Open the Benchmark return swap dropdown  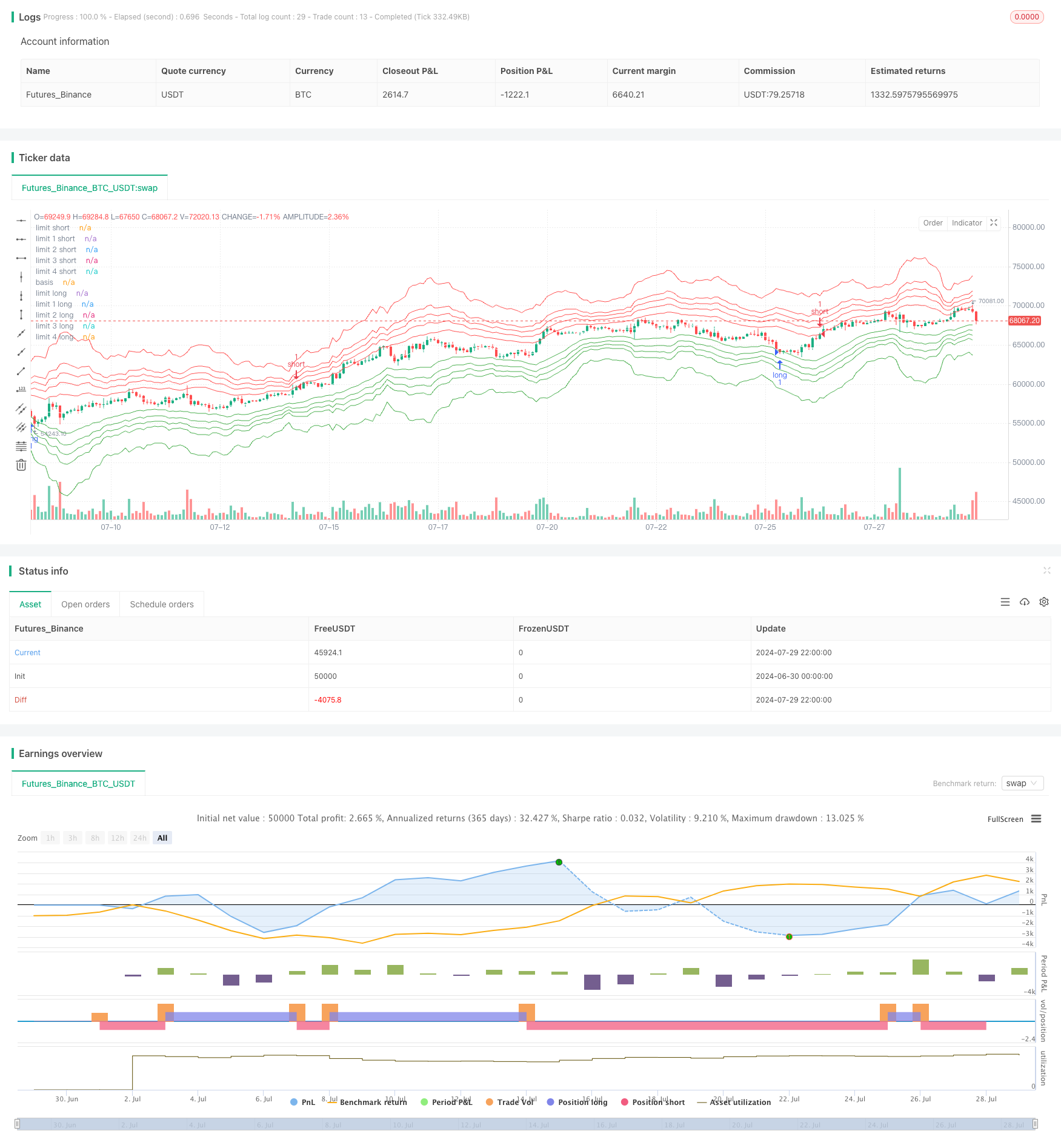pos(1023,783)
